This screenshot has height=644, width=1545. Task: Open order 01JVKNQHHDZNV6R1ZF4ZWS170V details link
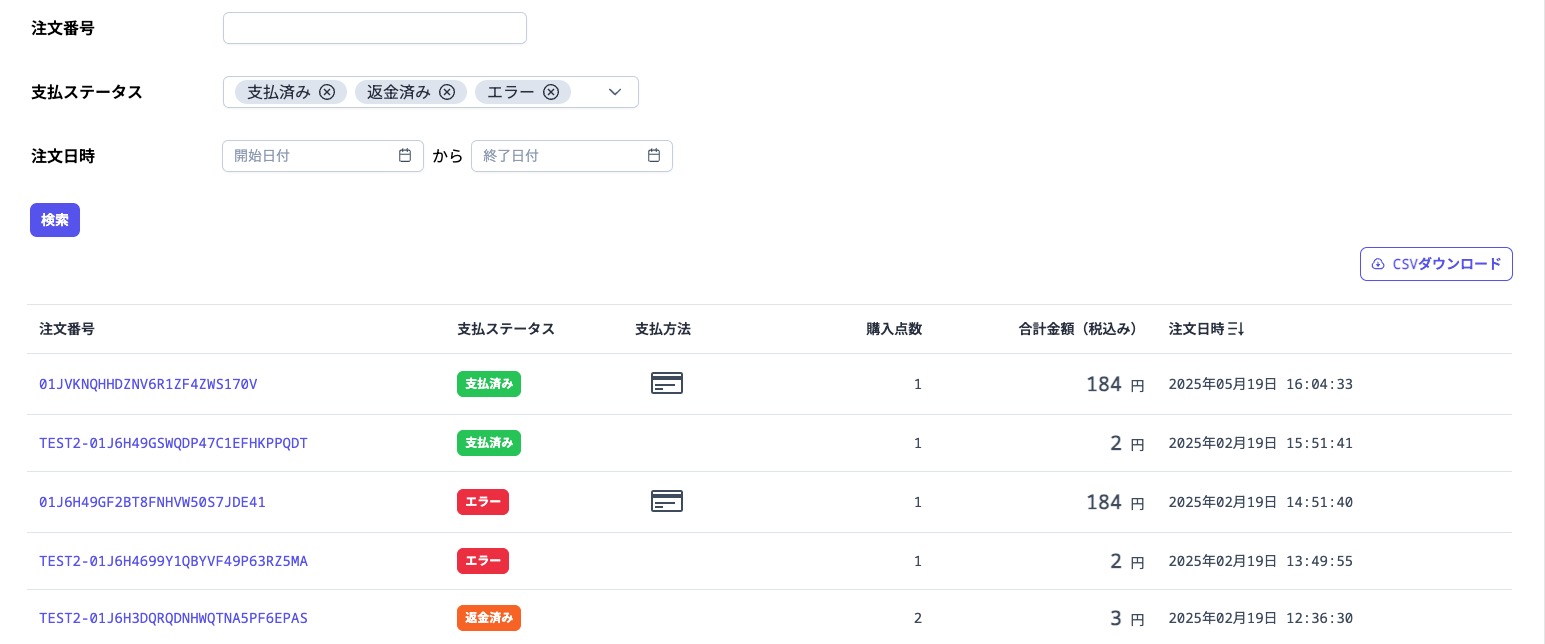[147, 384]
